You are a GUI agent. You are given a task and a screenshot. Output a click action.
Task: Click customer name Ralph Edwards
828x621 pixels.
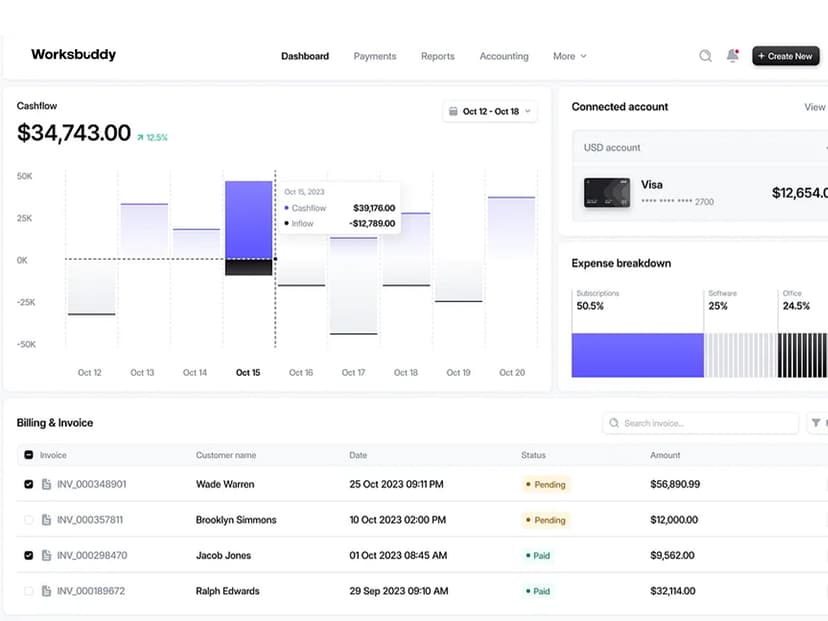pyautogui.click(x=228, y=591)
